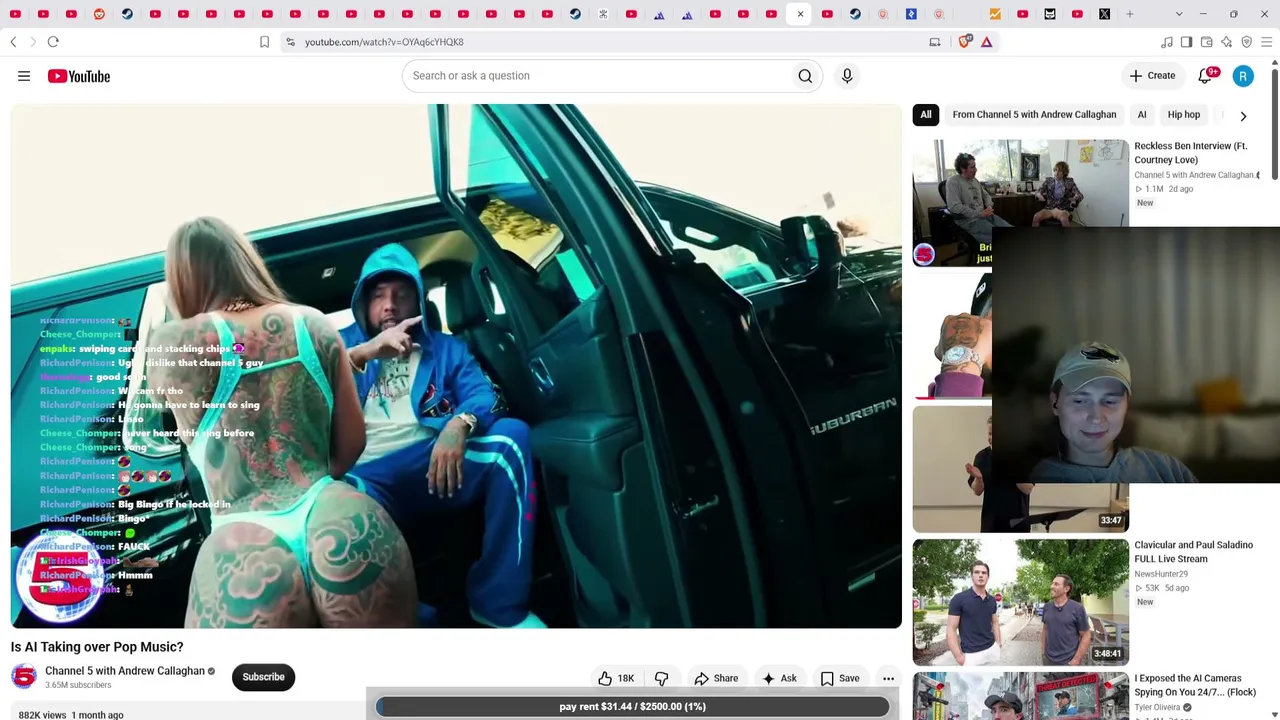The width and height of the screenshot is (1280, 720).
Task: Open Reckless Ben Interview thumbnail
Action: (x=1020, y=201)
